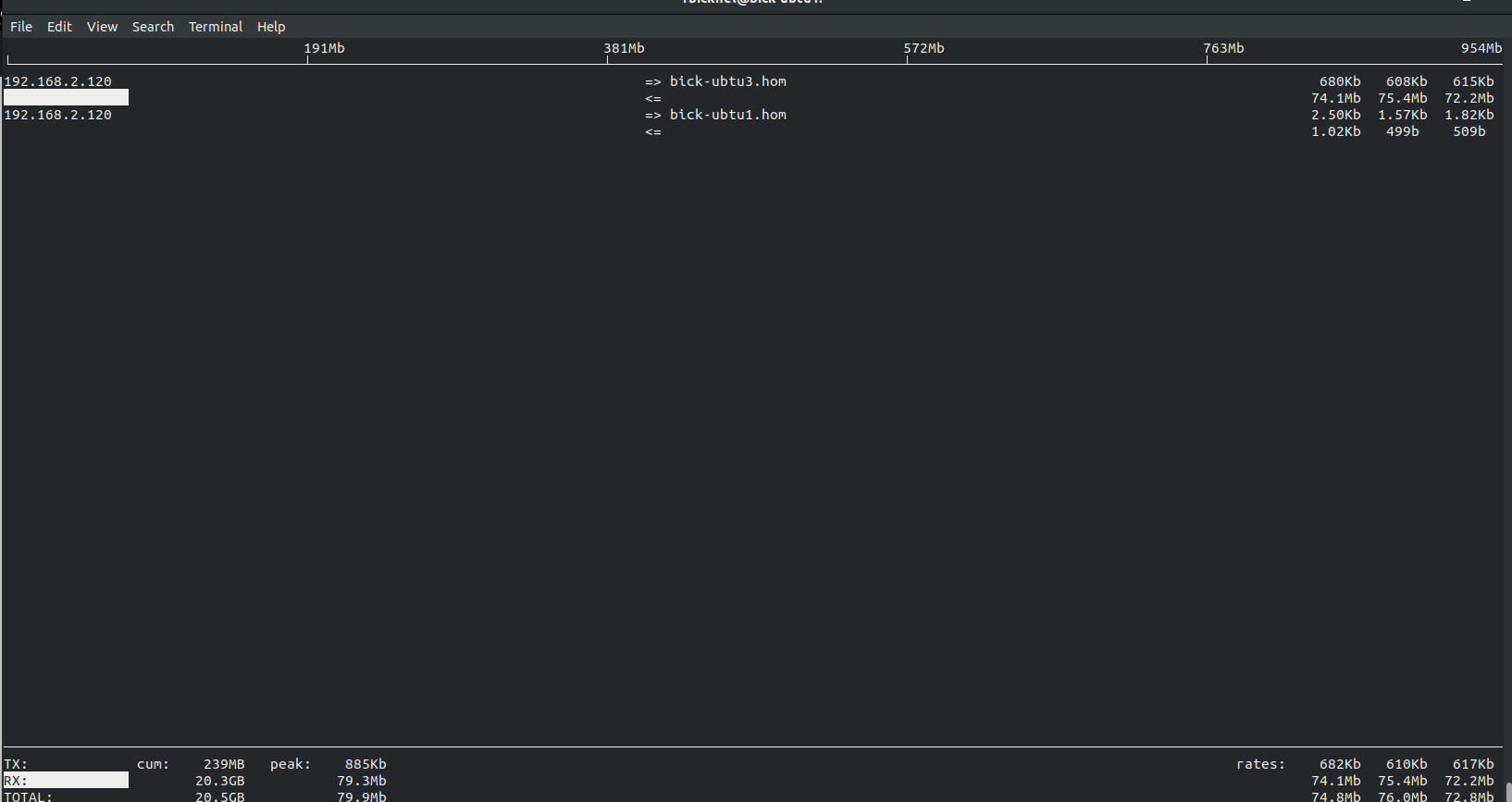Open the File menu
The image size is (1512, 802).
click(21, 27)
